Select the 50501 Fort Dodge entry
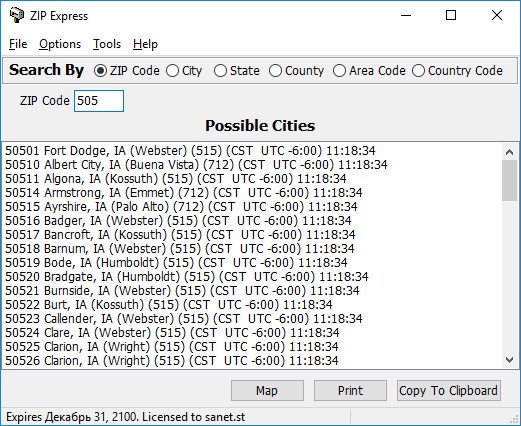The height and width of the screenshot is (426, 521). pos(190,151)
